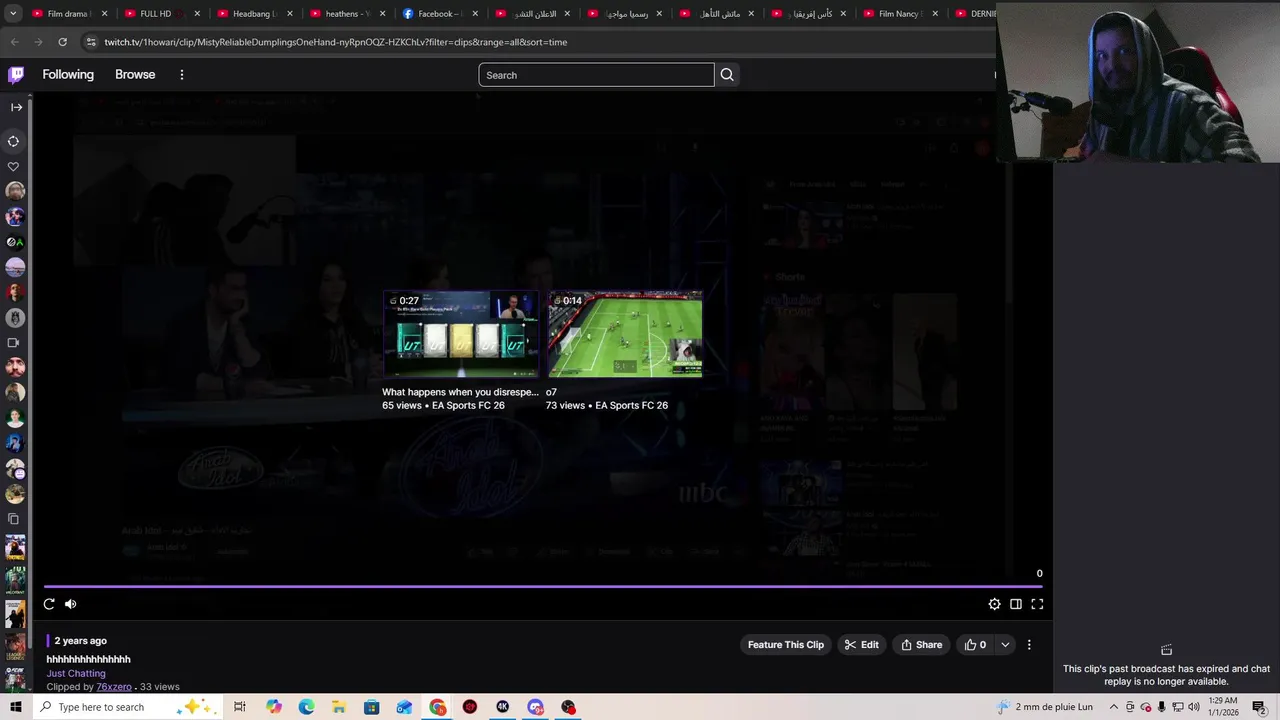Click the purple clip progress bar

[543, 587]
